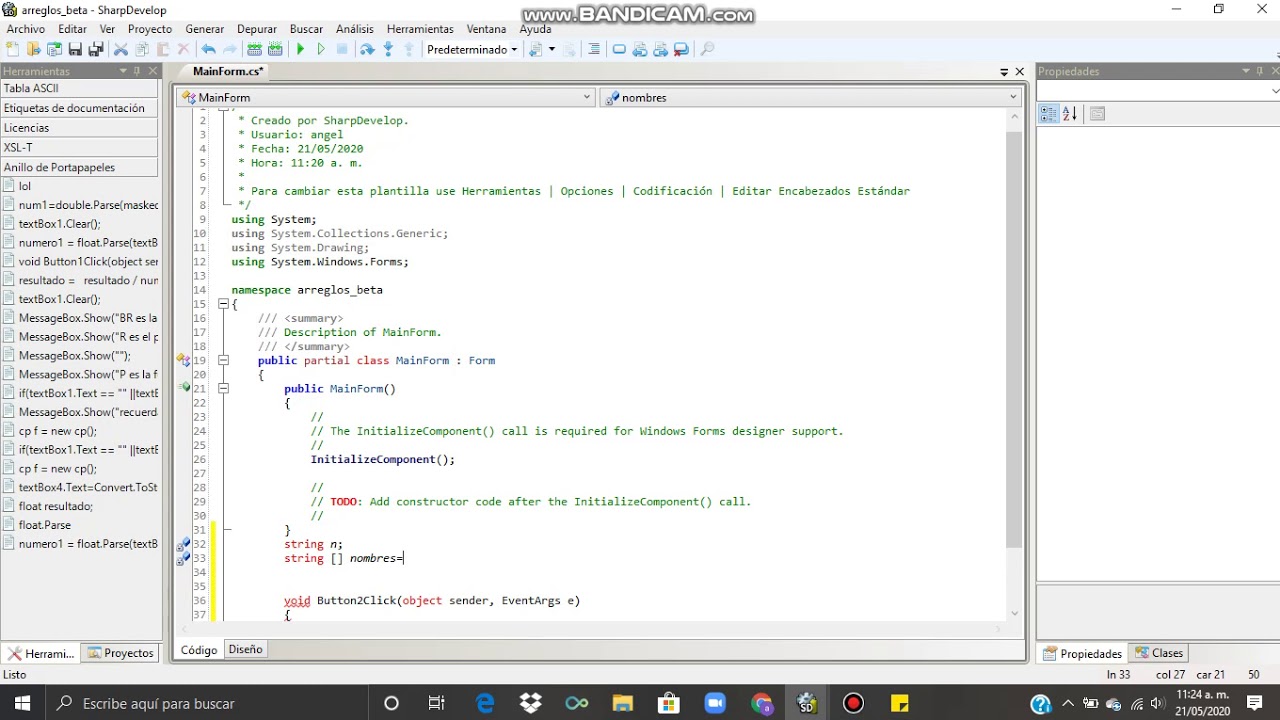Run without debugger using outlined play icon
Image resolution: width=1280 pixels, height=720 pixels.
coord(321,49)
